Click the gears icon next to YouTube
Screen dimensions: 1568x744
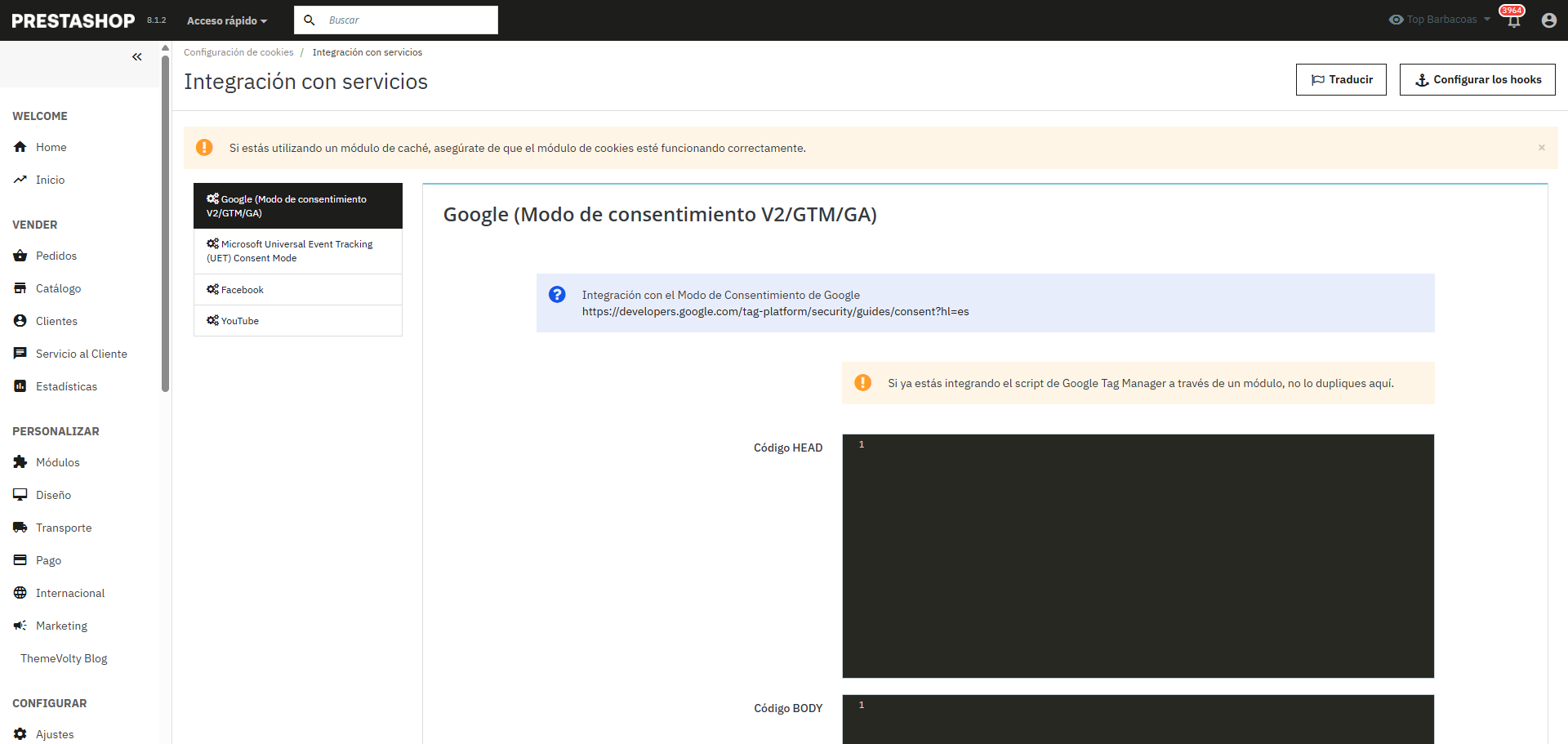pyautogui.click(x=212, y=320)
